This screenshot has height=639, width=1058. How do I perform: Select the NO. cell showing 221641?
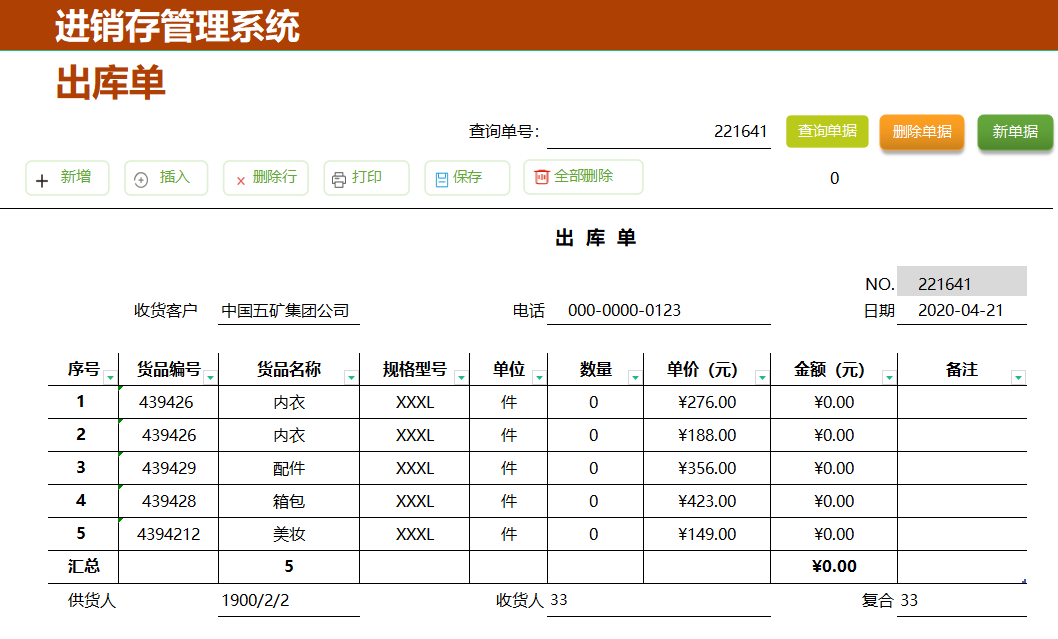(x=962, y=281)
